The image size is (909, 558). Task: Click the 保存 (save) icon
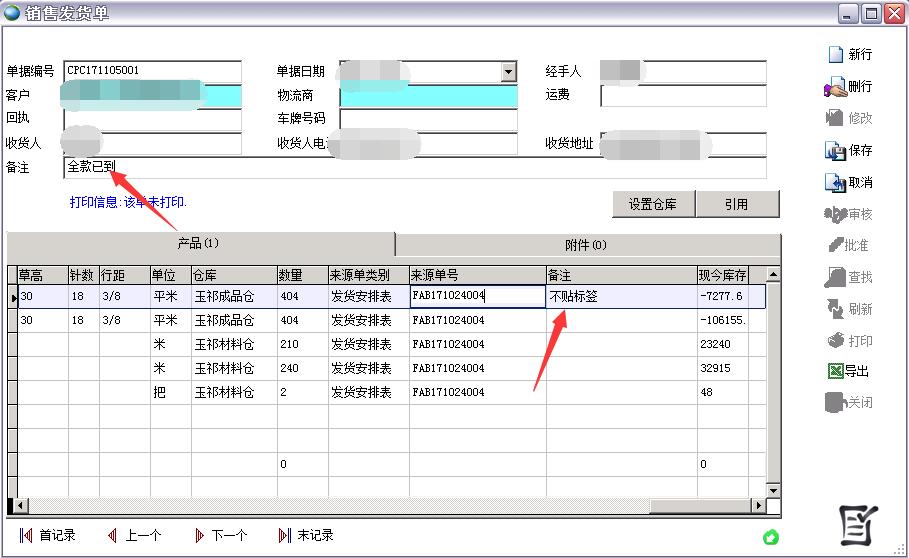pyautogui.click(x=835, y=151)
